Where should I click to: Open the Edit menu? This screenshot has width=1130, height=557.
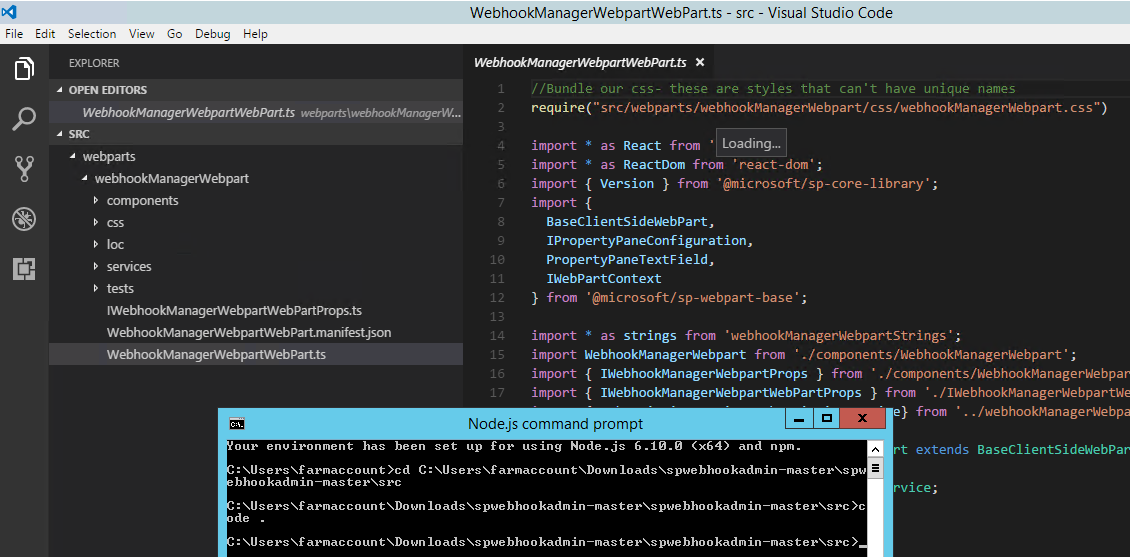click(x=45, y=34)
